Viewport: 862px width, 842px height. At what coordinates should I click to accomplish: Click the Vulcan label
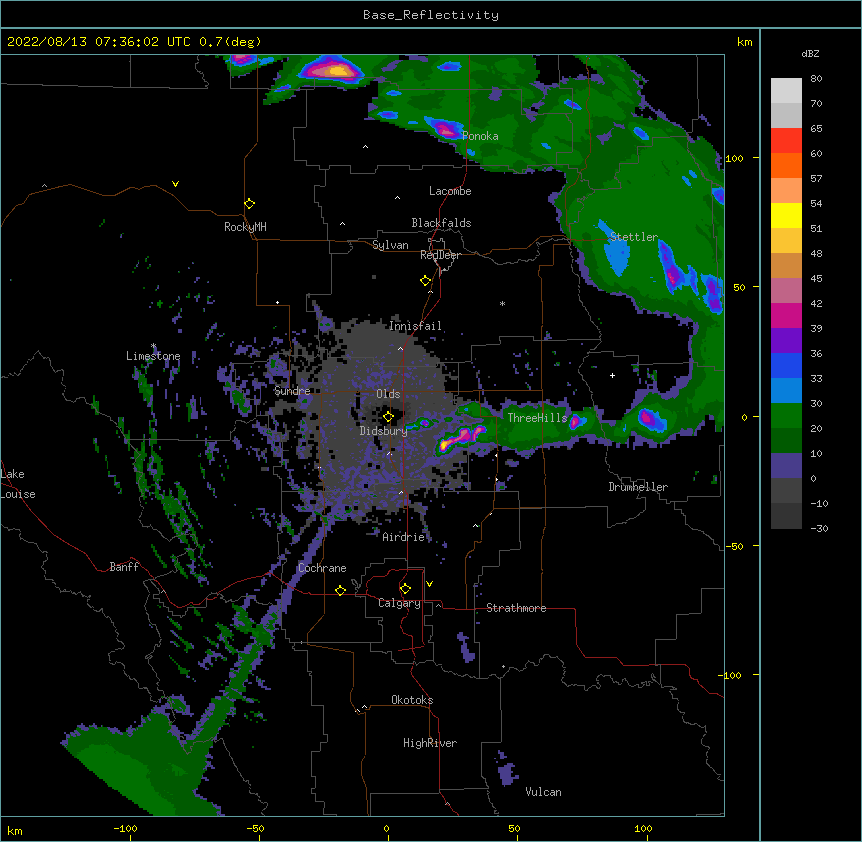click(x=543, y=792)
